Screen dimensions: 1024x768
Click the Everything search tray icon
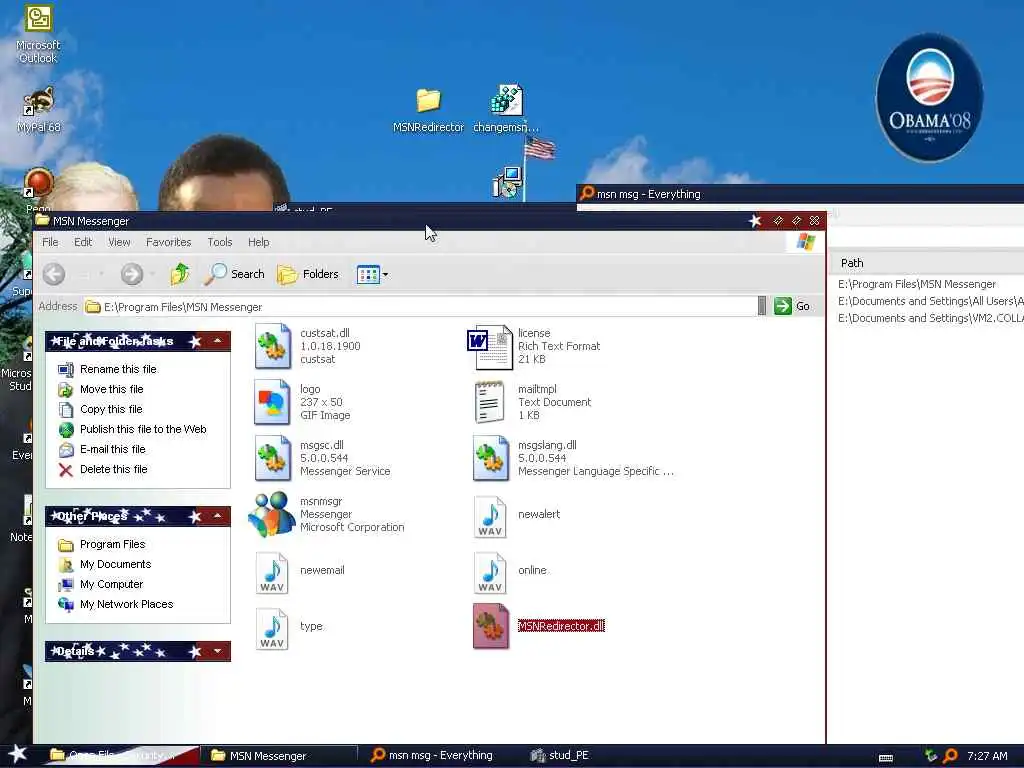click(950, 756)
